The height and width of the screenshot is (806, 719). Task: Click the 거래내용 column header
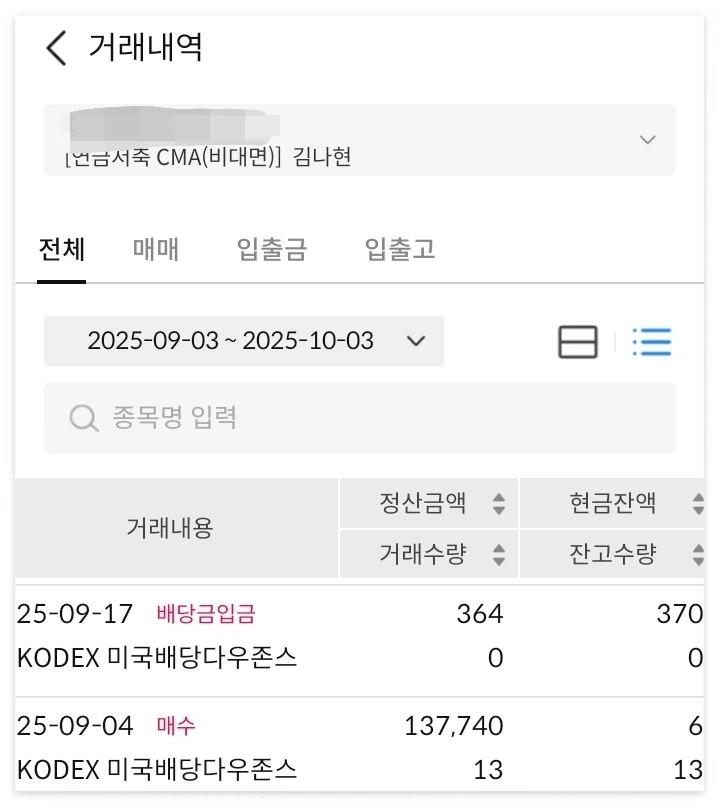[x=169, y=528]
